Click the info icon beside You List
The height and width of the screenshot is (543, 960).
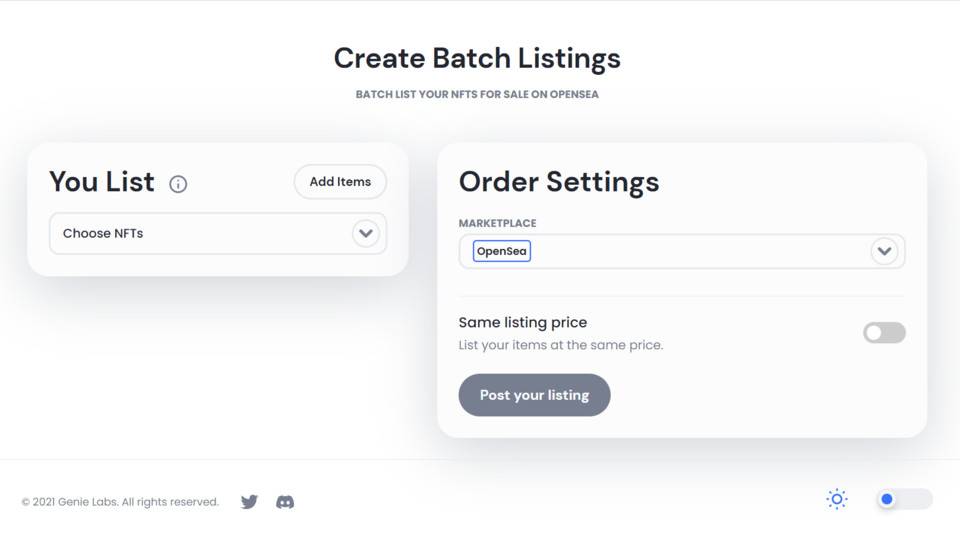click(x=178, y=184)
